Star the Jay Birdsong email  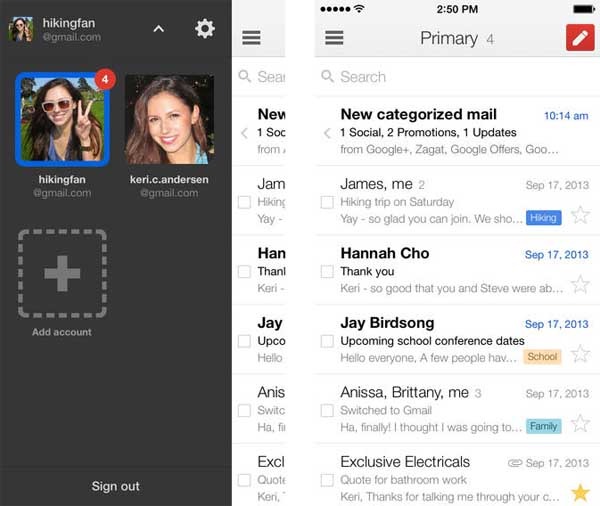[x=580, y=354]
